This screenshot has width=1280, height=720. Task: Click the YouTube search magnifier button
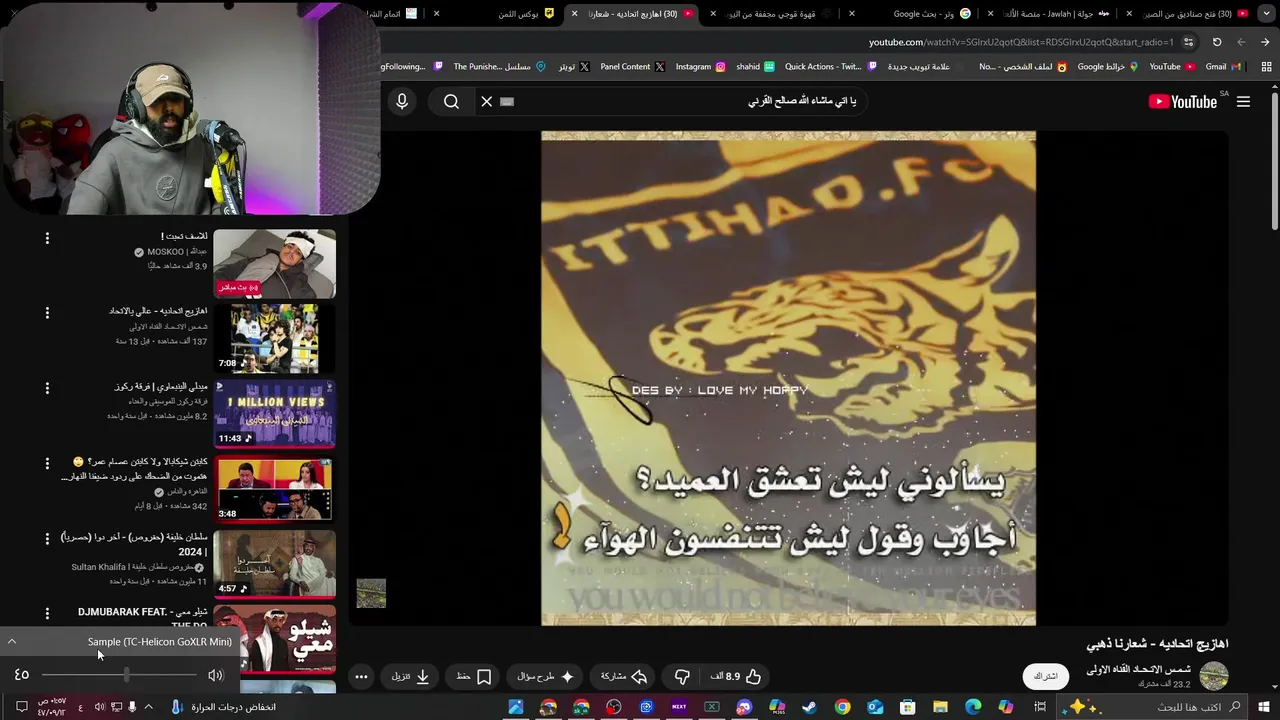pos(451,101)
